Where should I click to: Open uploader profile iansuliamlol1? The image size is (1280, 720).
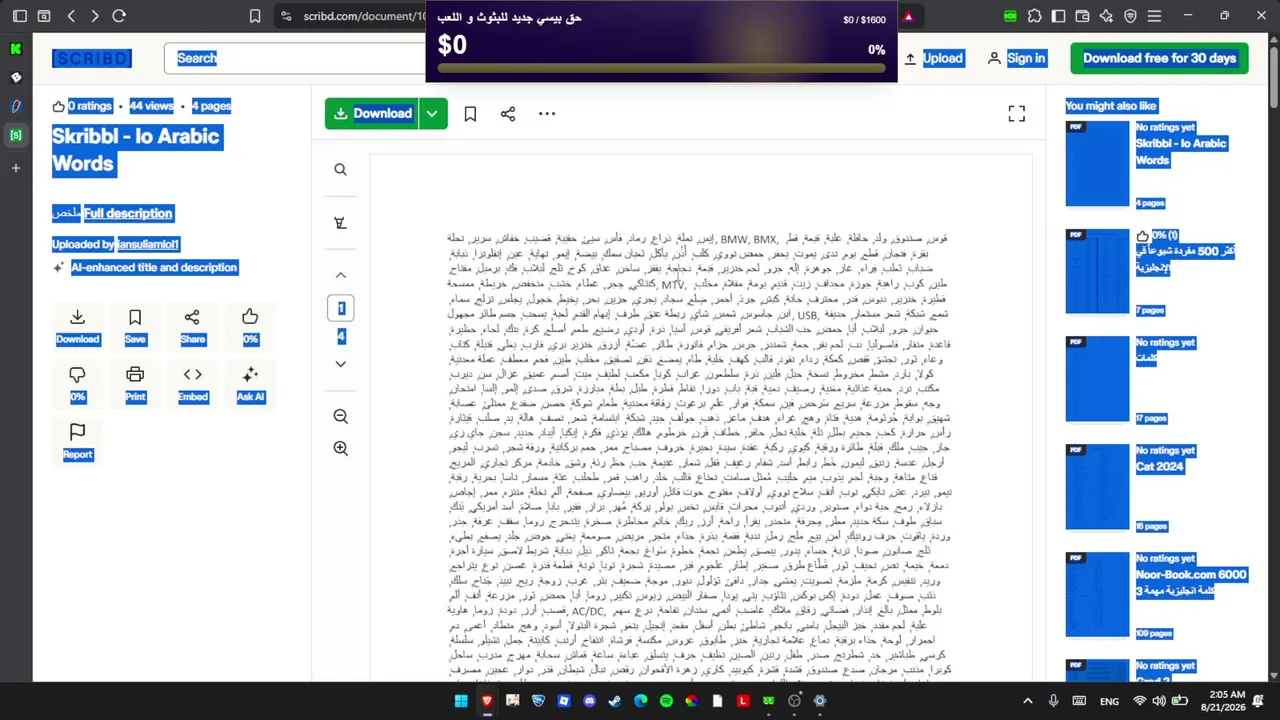[x=148, y=244]
